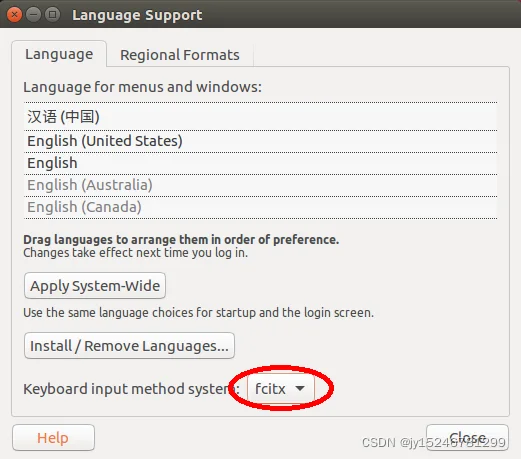Minimize the Language Support window

tap(33, 15)
